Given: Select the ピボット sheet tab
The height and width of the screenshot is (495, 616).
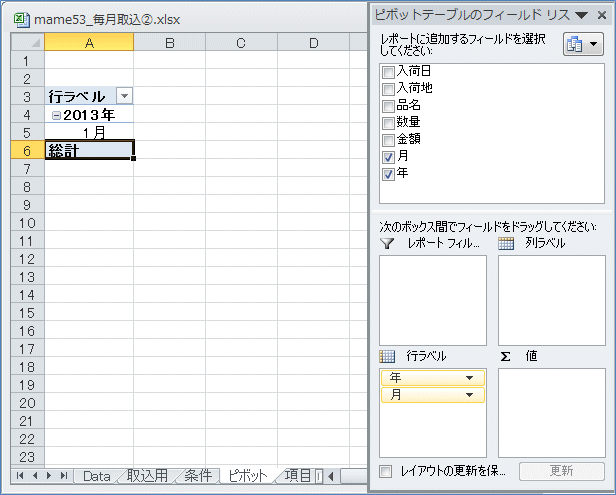Looking at the screenshot, I should (248, 476).
